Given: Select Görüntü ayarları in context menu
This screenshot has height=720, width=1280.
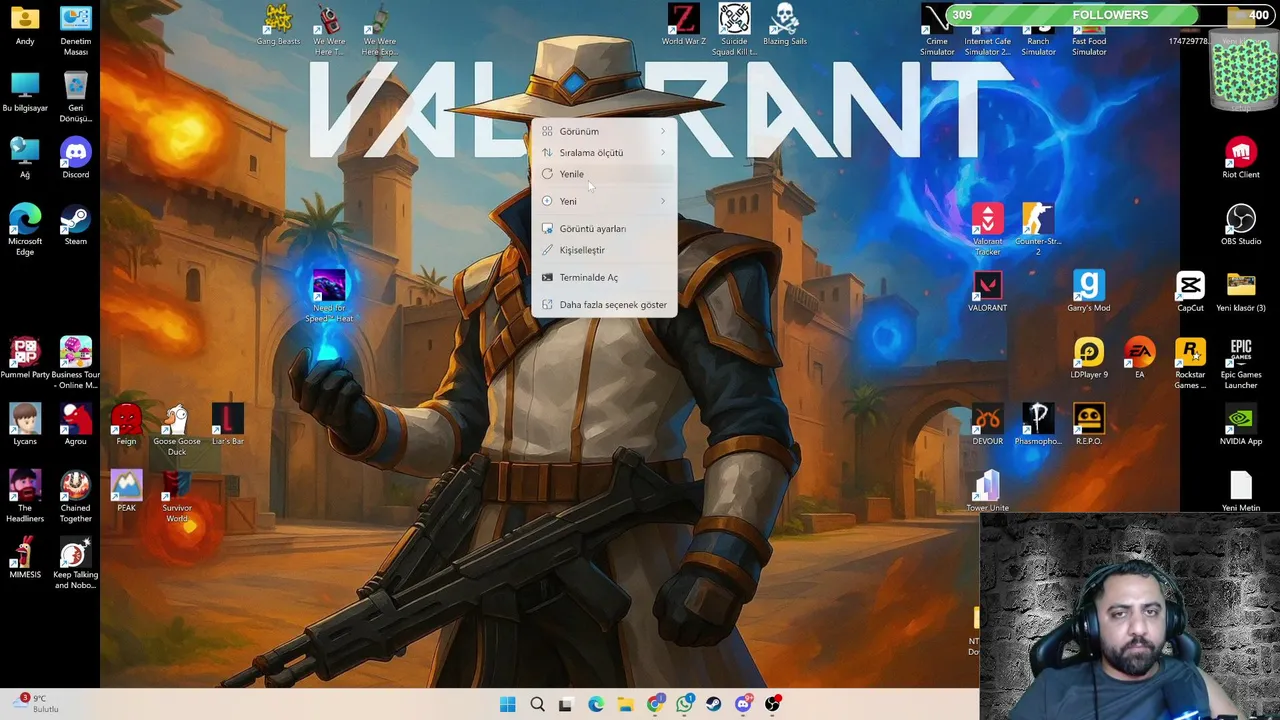Looking at the screenshot, I should (x=604, y=229).
